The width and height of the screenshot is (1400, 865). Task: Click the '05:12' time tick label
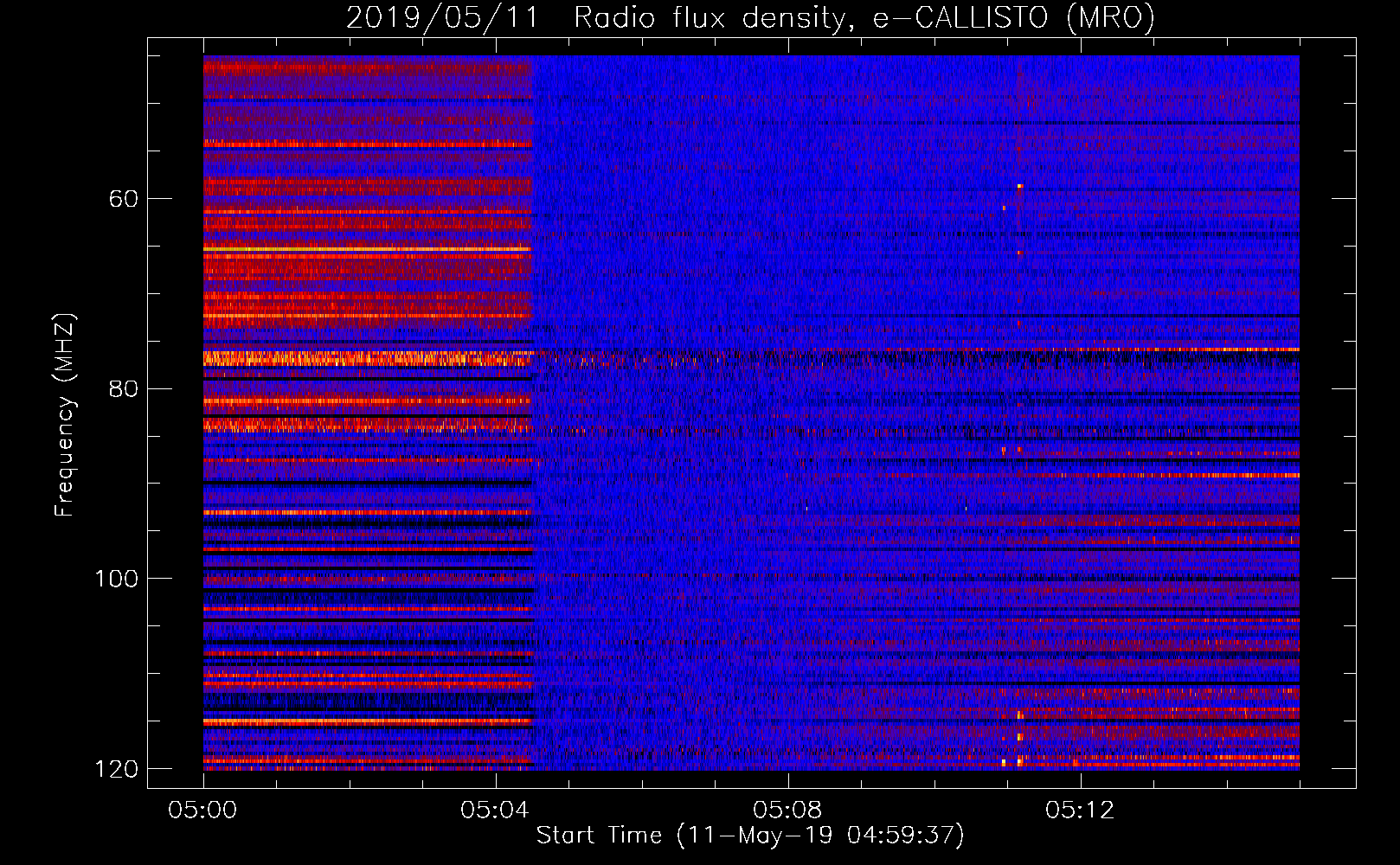tap(1080, 811)
